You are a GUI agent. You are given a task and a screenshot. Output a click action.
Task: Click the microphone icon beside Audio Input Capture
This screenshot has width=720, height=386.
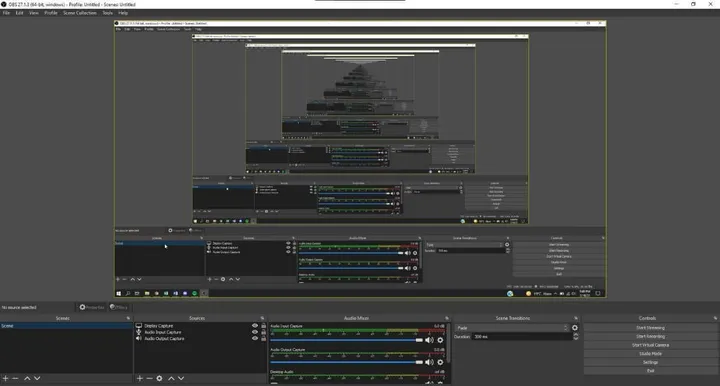pos(139,332)
